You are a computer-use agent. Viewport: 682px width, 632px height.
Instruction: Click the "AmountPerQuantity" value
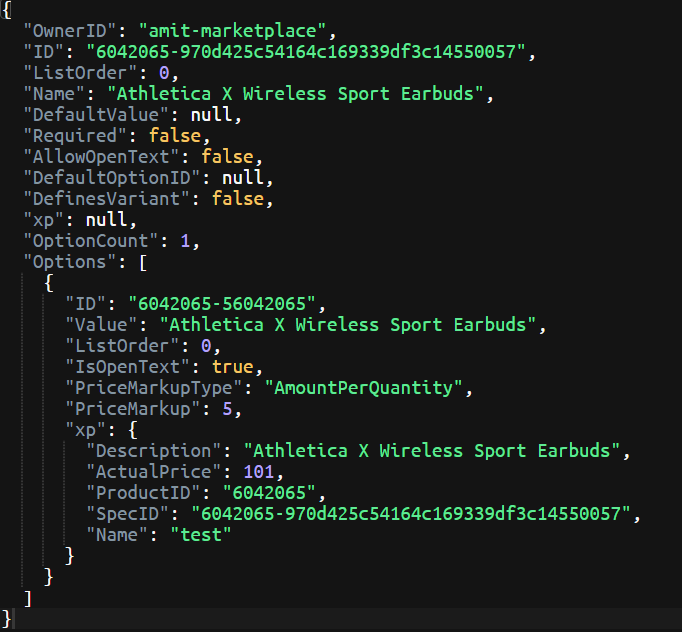pyautogui.click(x=363, y=388)
